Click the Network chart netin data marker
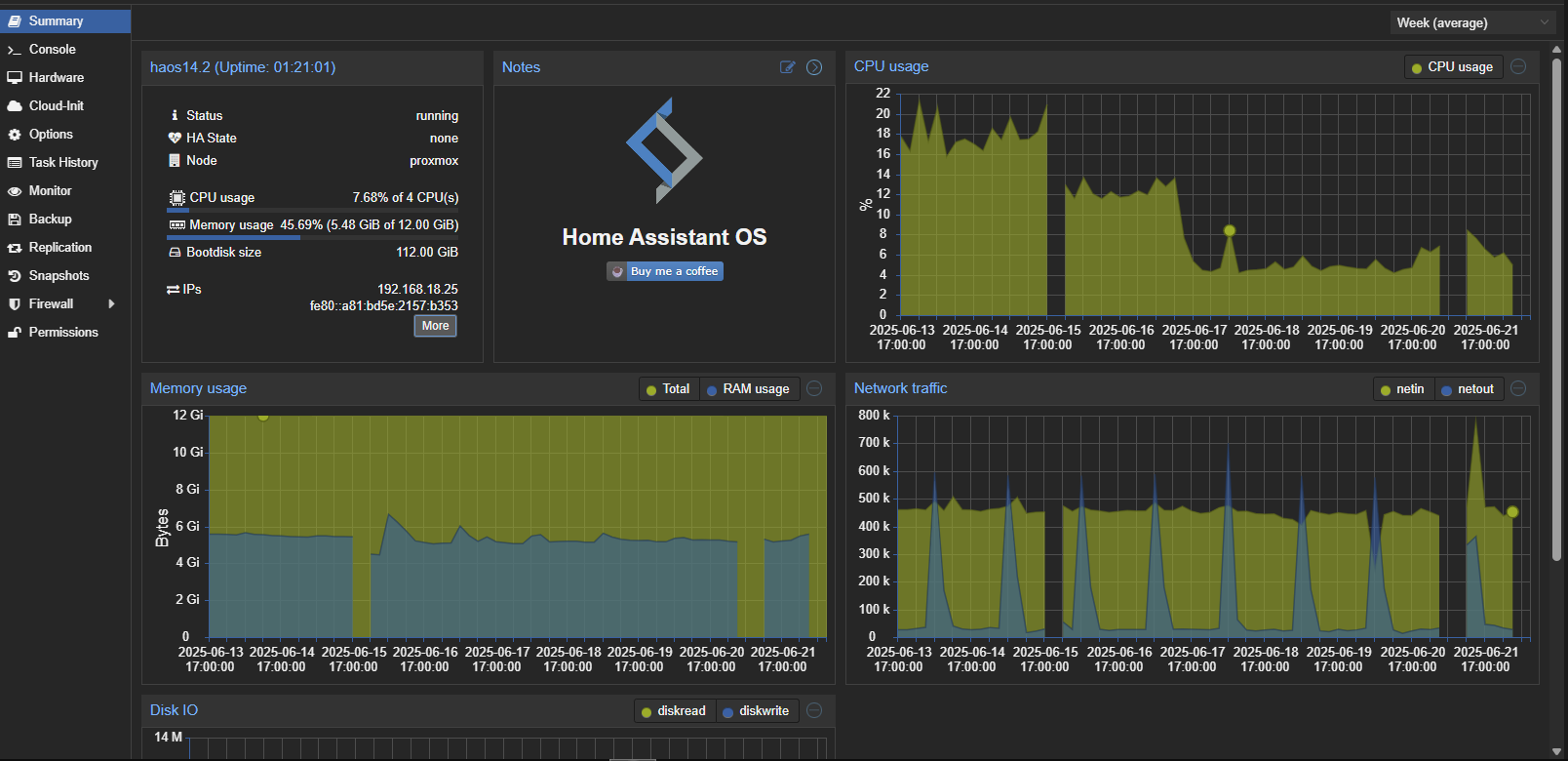This screenshot has width=1568, height=761. tap(1512, 511)
